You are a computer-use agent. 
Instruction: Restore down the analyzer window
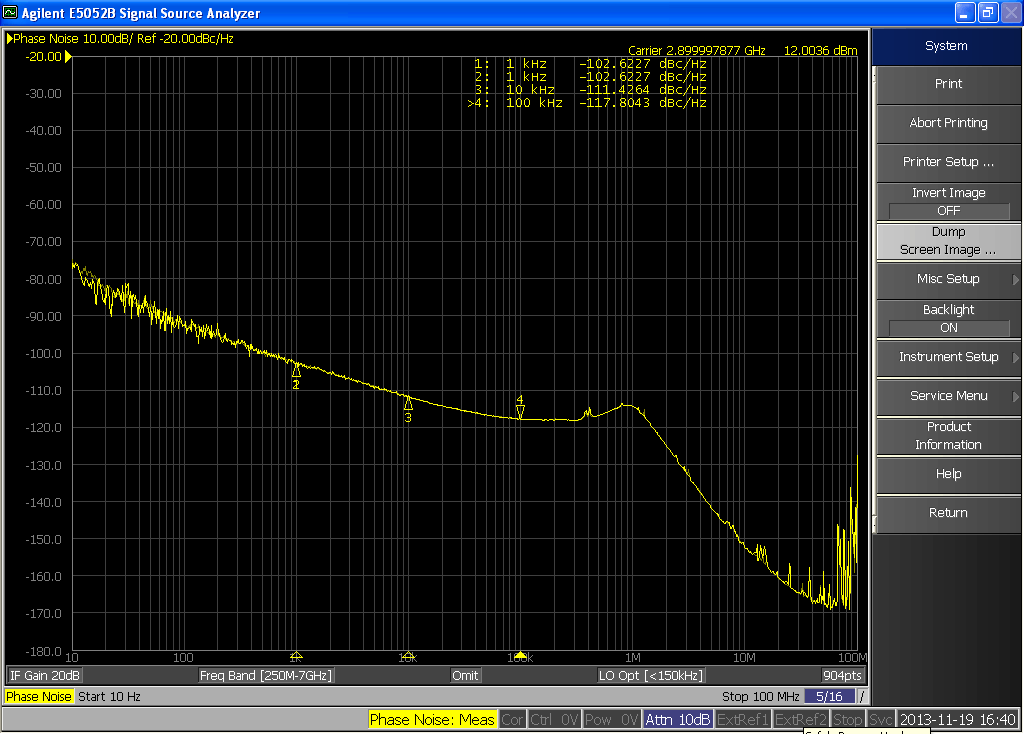tap(988, 12)
